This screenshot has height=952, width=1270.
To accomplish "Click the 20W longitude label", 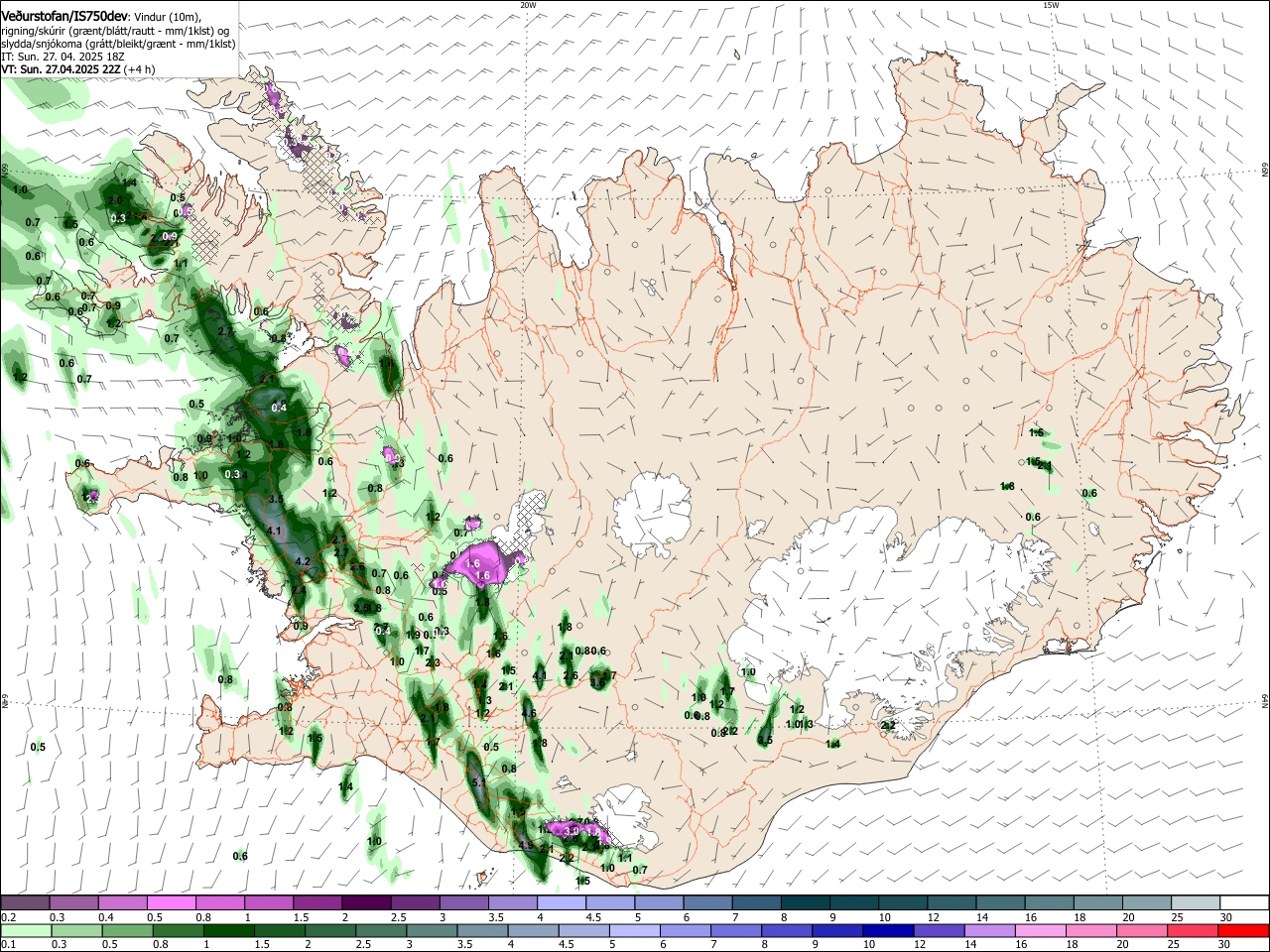I will (x=528, y=4).
